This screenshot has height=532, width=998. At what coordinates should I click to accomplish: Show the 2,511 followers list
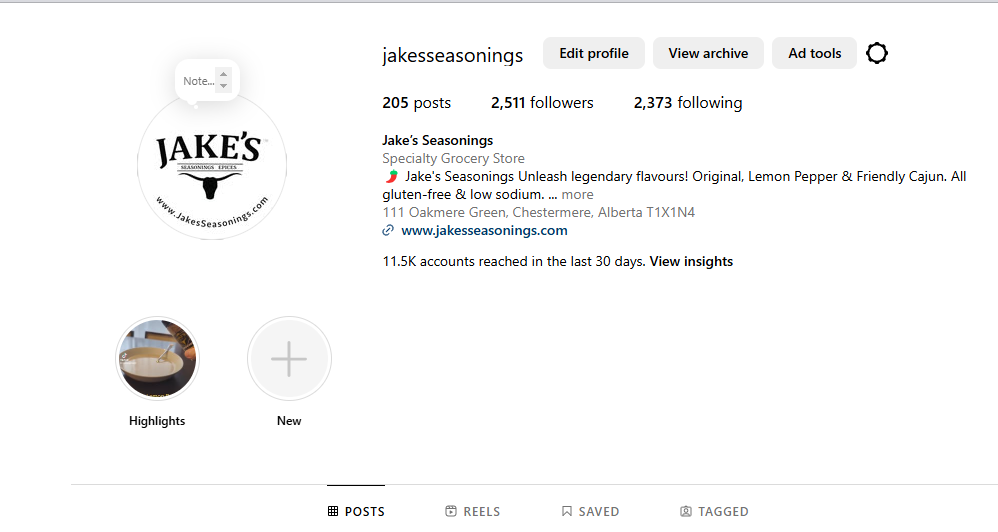point(542,102)
